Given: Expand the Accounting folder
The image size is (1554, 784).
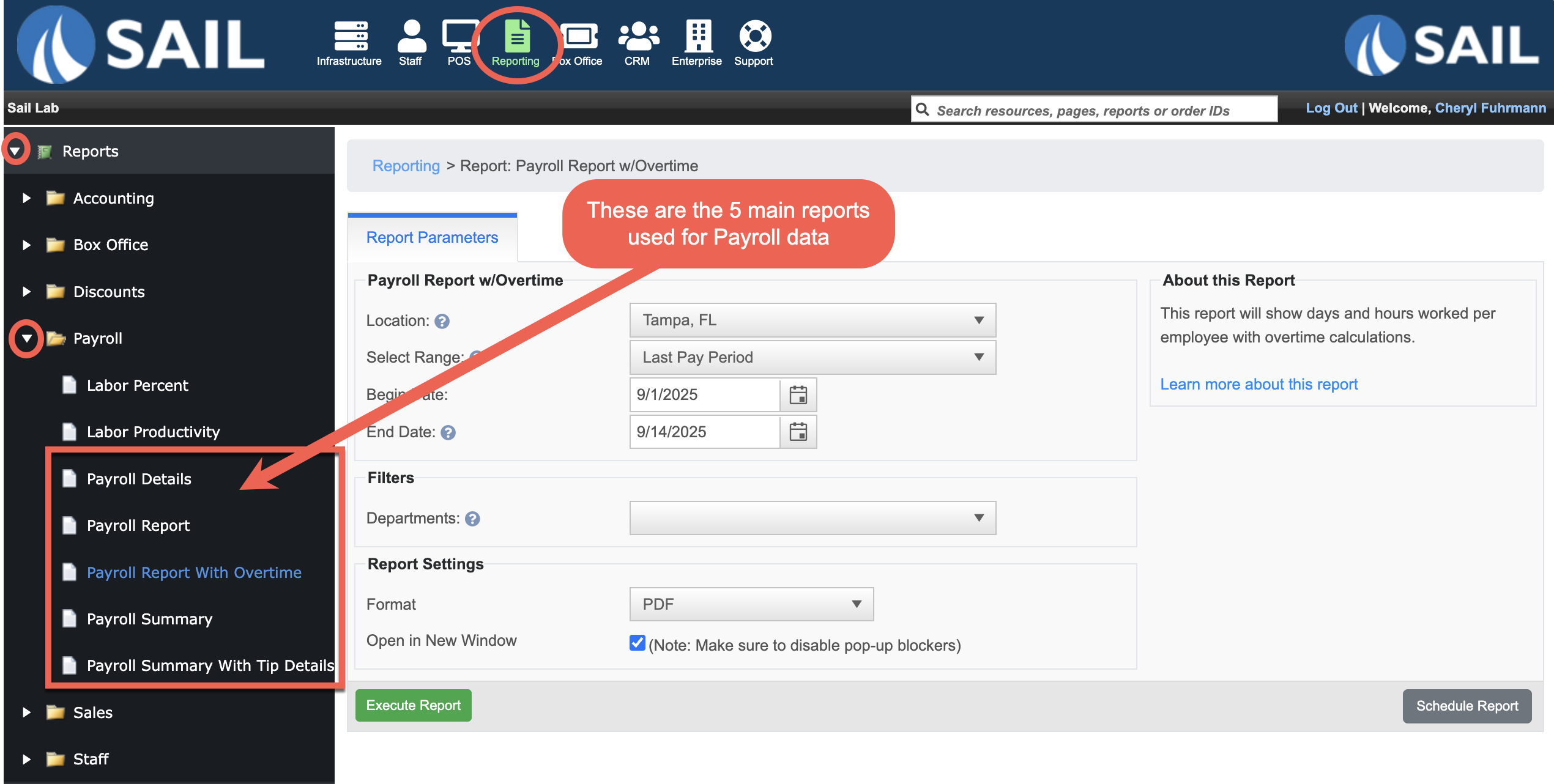Looking at the screenshot, I should tap(26, 198).
